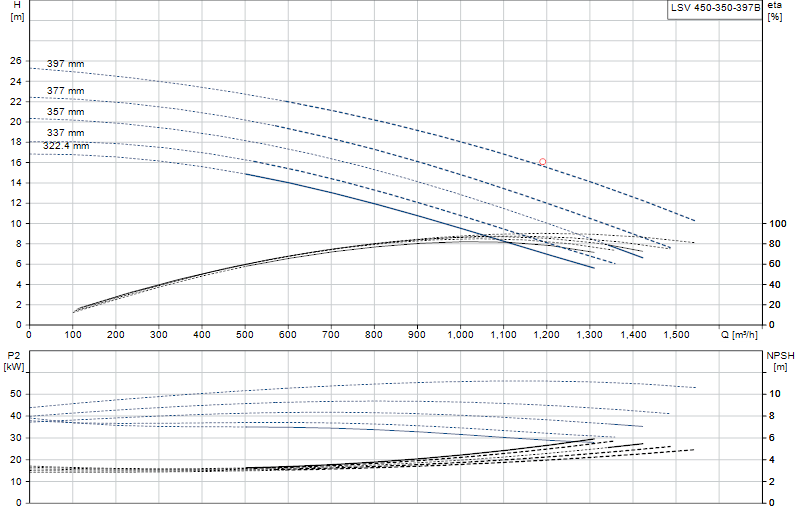Click the '50' value on the P2 power axis

[x=16, y=394]
